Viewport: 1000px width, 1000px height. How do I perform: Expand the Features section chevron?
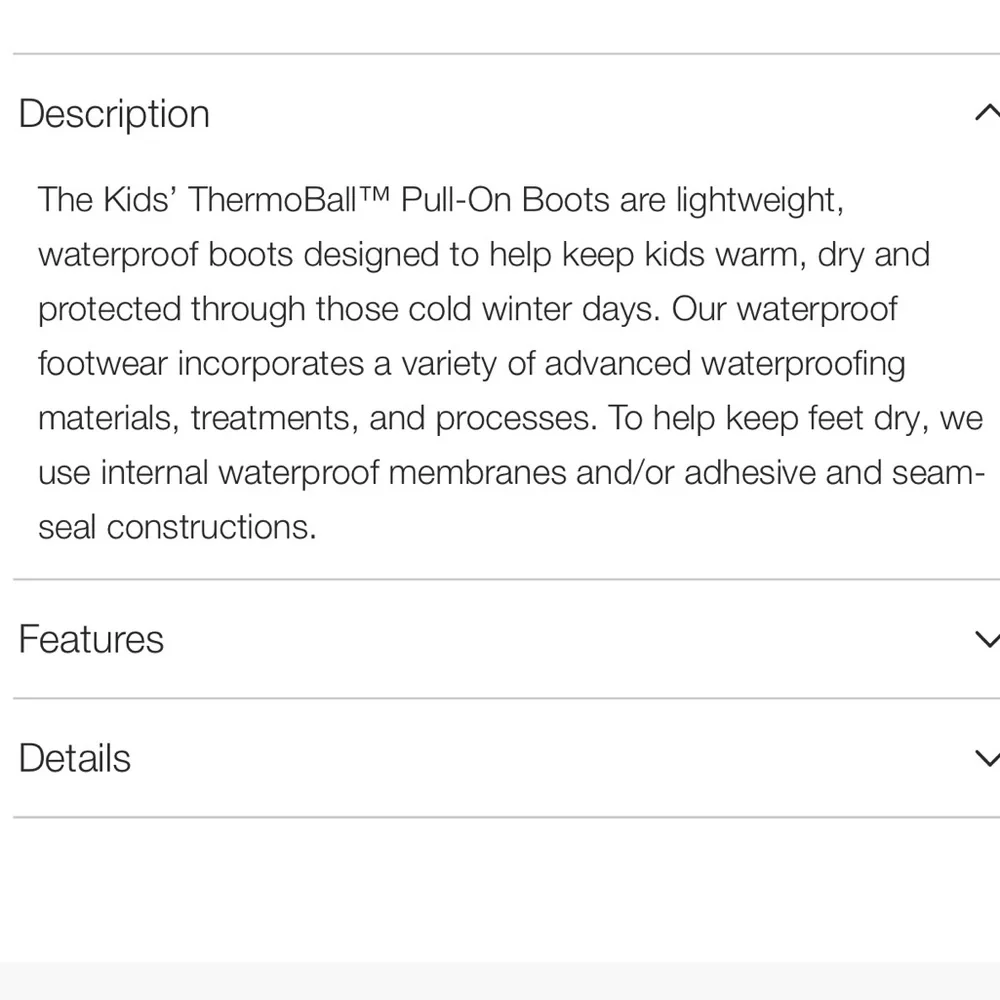(x=987, y=639)
